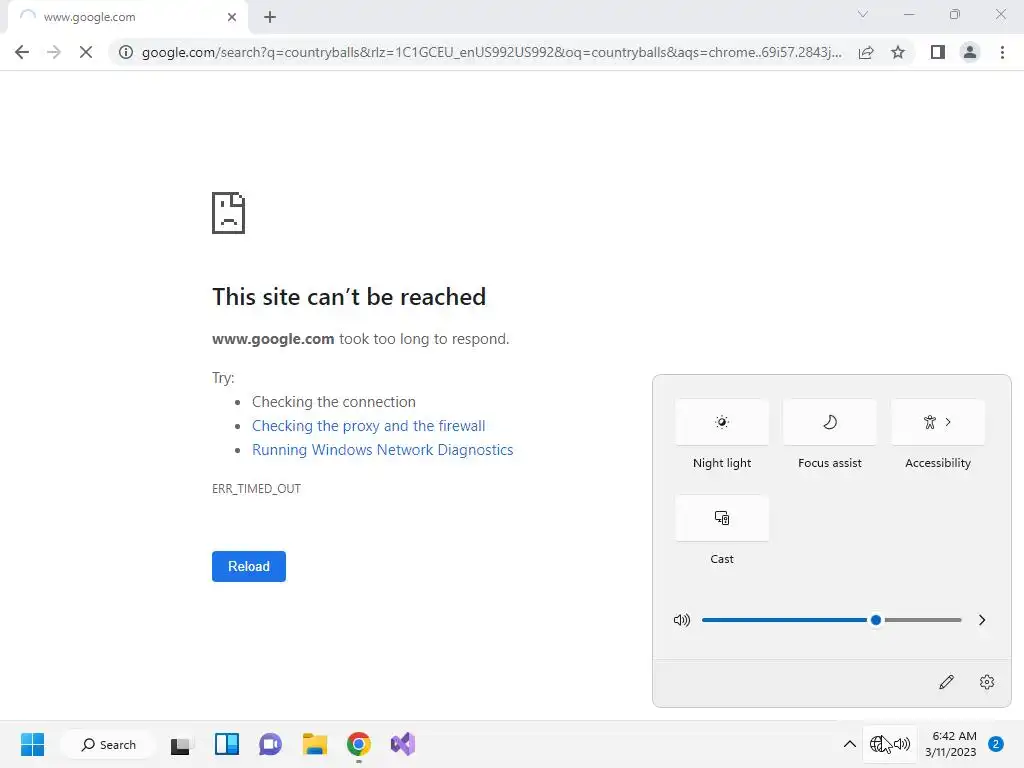Click the forward navigation arrow

click(54, 52)
